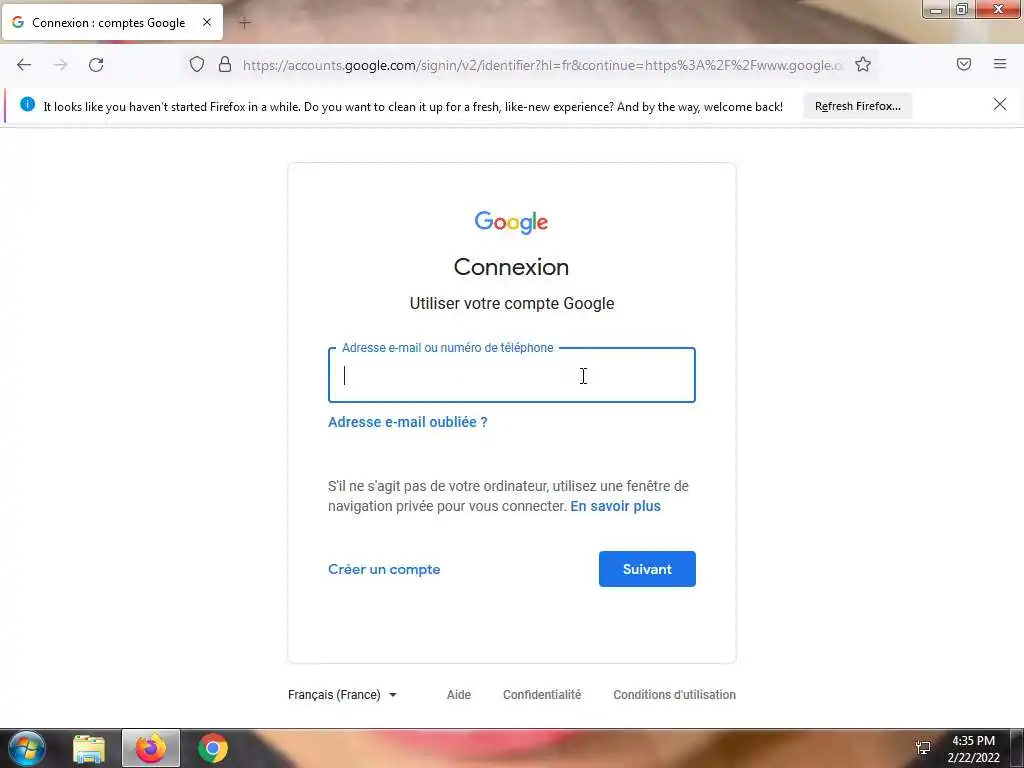
Task: Bookmark this page with the star icon
Action: [863, 64]
